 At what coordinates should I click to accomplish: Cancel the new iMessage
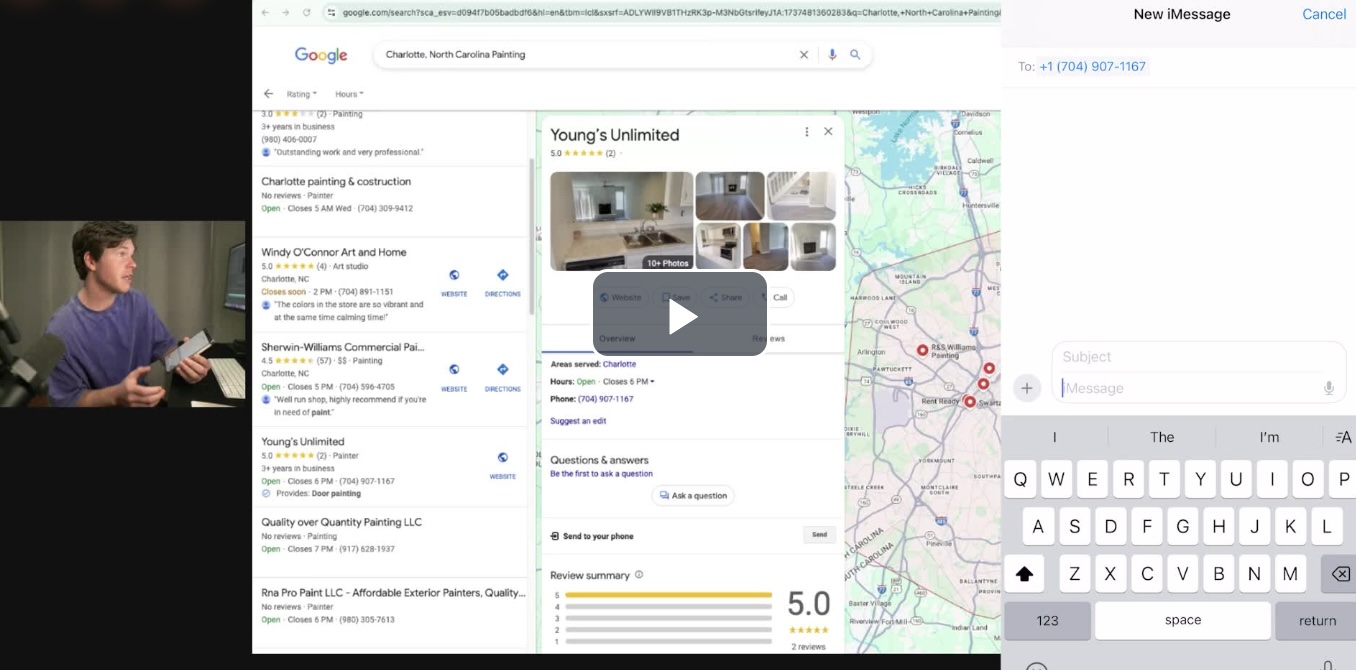click(1323, 14)
